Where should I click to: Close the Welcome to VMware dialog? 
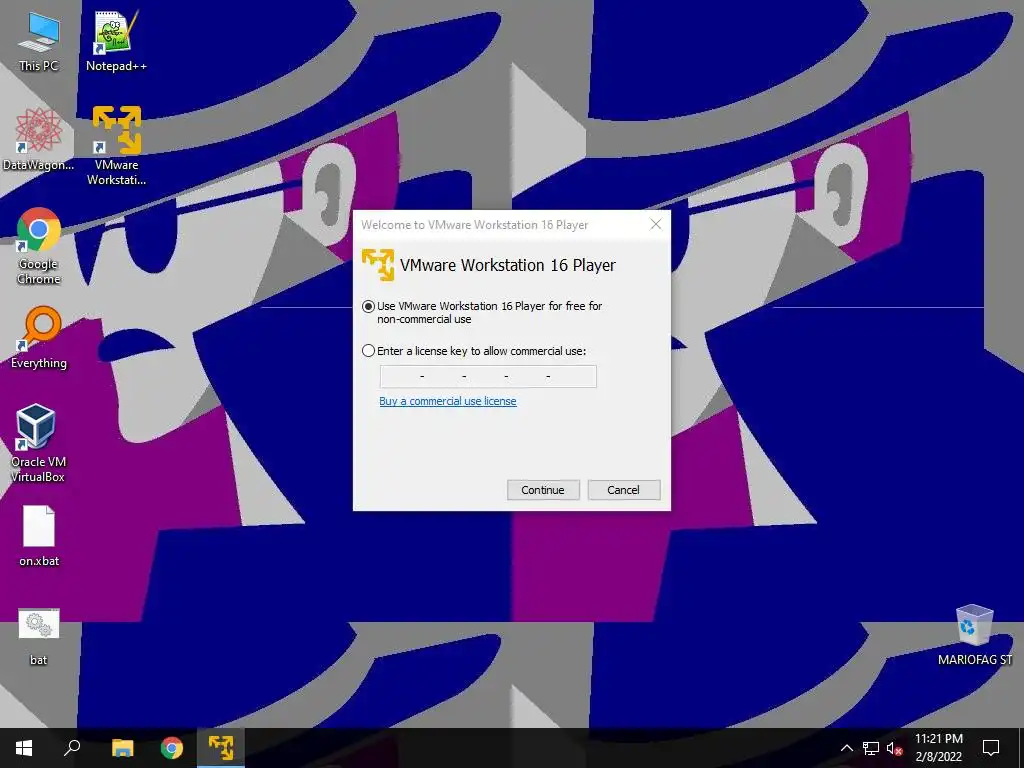click(x=656, y=225)
